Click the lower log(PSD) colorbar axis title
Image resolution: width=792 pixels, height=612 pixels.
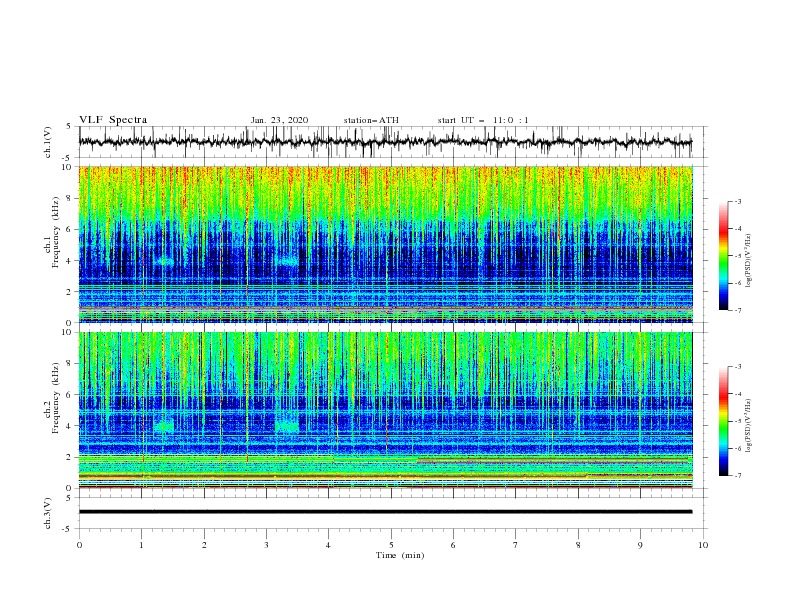click(749, 426)
